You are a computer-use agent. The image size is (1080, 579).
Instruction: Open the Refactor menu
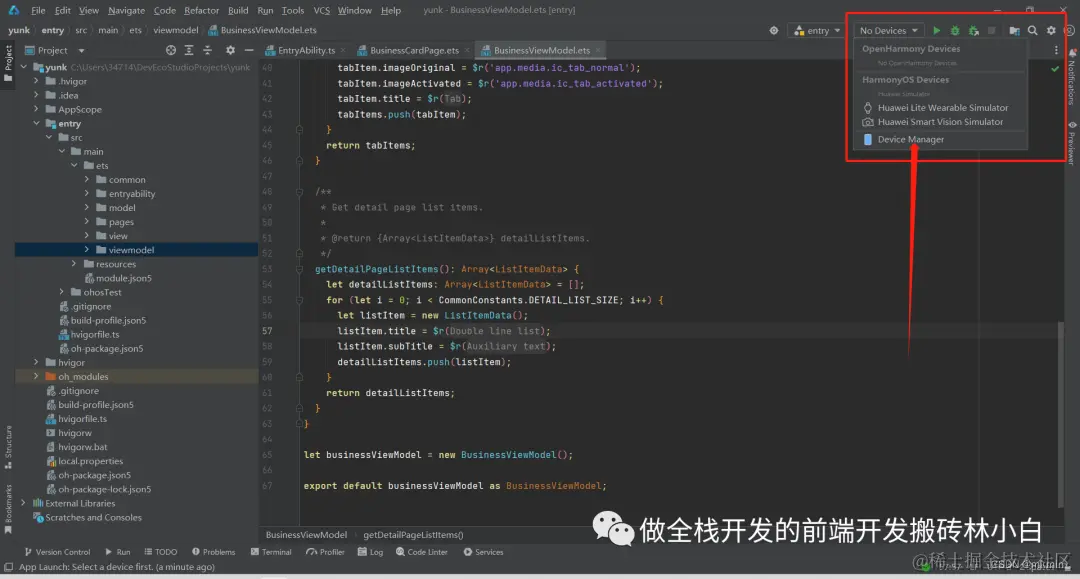[x=200, y=10]
